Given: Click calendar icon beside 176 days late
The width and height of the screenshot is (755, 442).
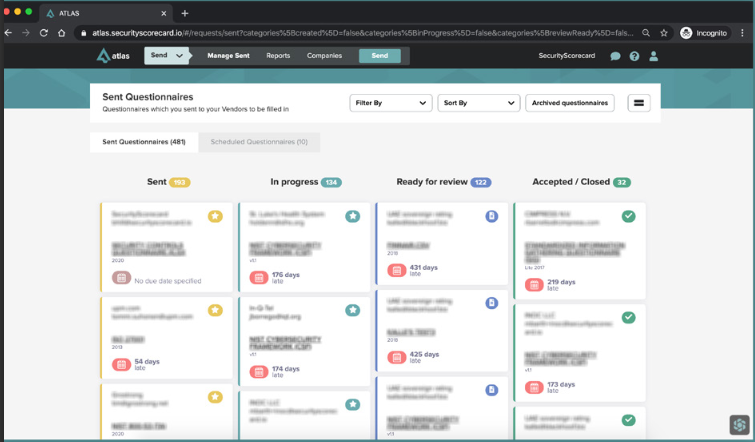Looking at the screenshot, I should click(257, 277).
